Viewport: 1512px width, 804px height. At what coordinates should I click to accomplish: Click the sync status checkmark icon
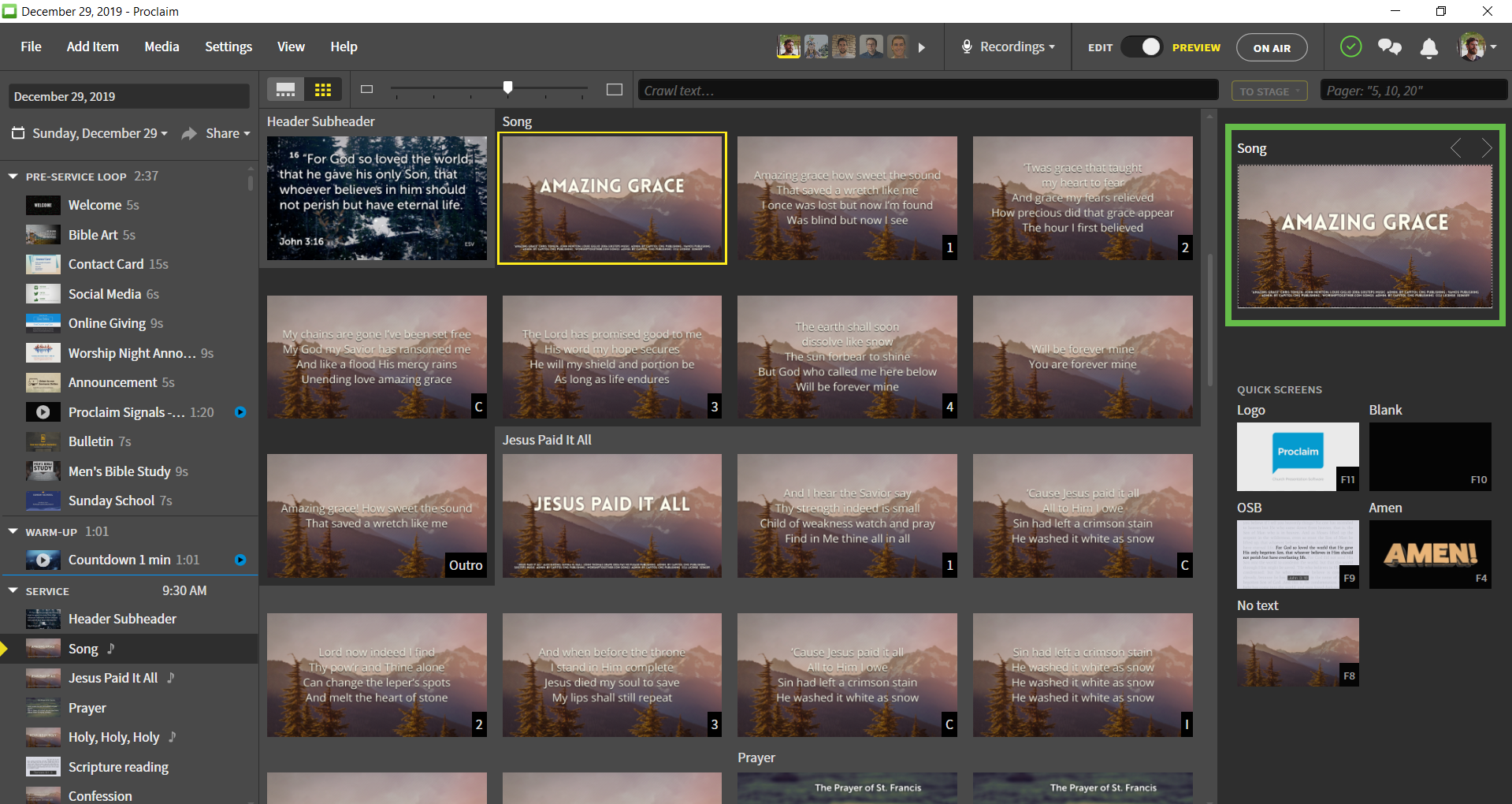[1350, 47]
